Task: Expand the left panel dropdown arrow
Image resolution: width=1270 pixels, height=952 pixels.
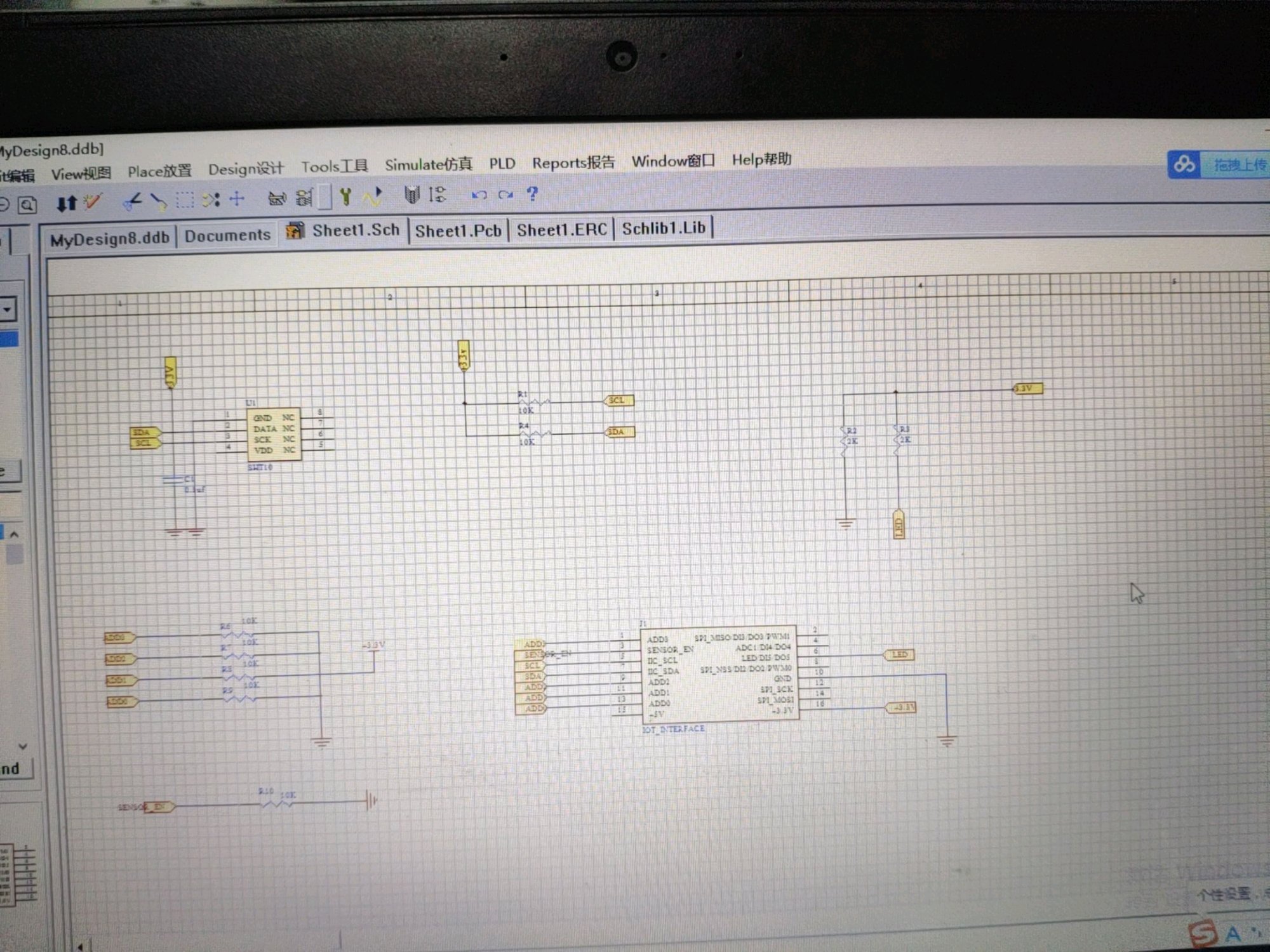Action: click(8, 310)
